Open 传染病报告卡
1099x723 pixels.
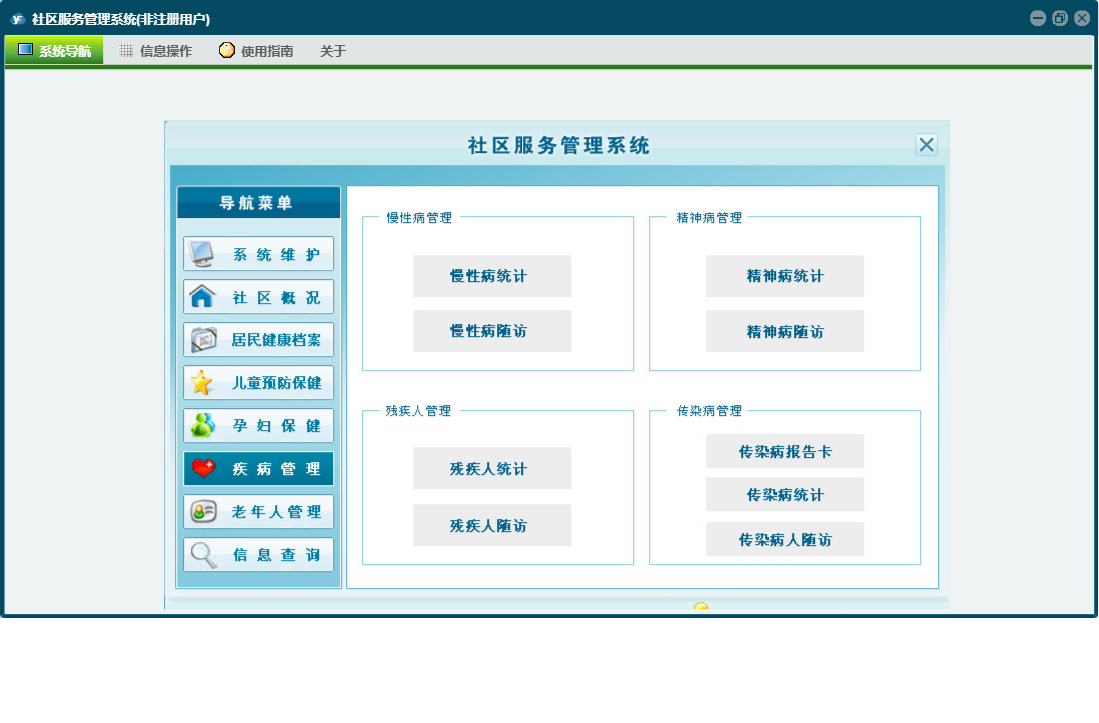(x=785, y=451)
